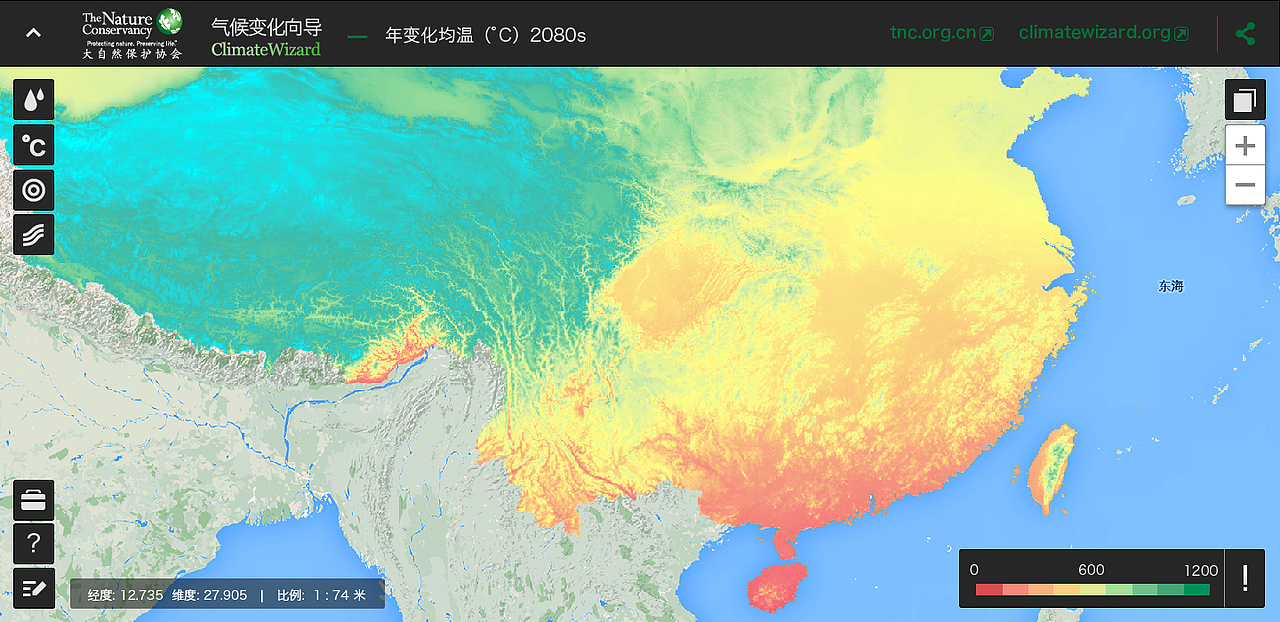Open the share icon in header
This screenshot has width=1280, height=622.
pyautogui.click(x=1245, y=33)
